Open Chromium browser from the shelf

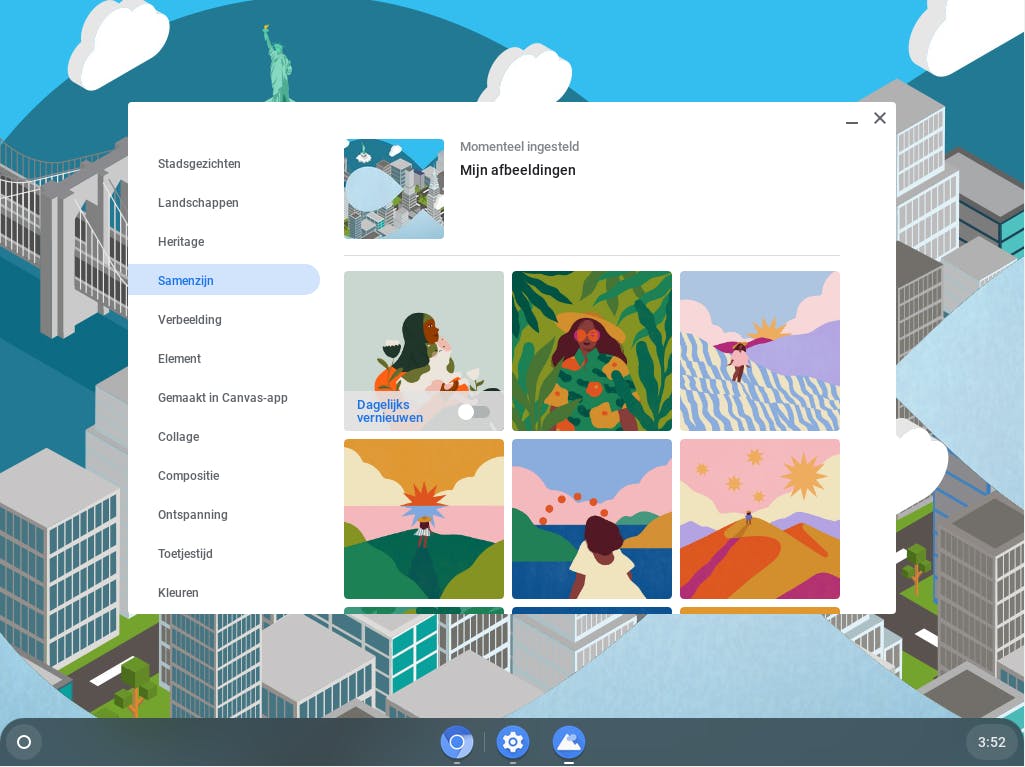click(x=457, y=742)
